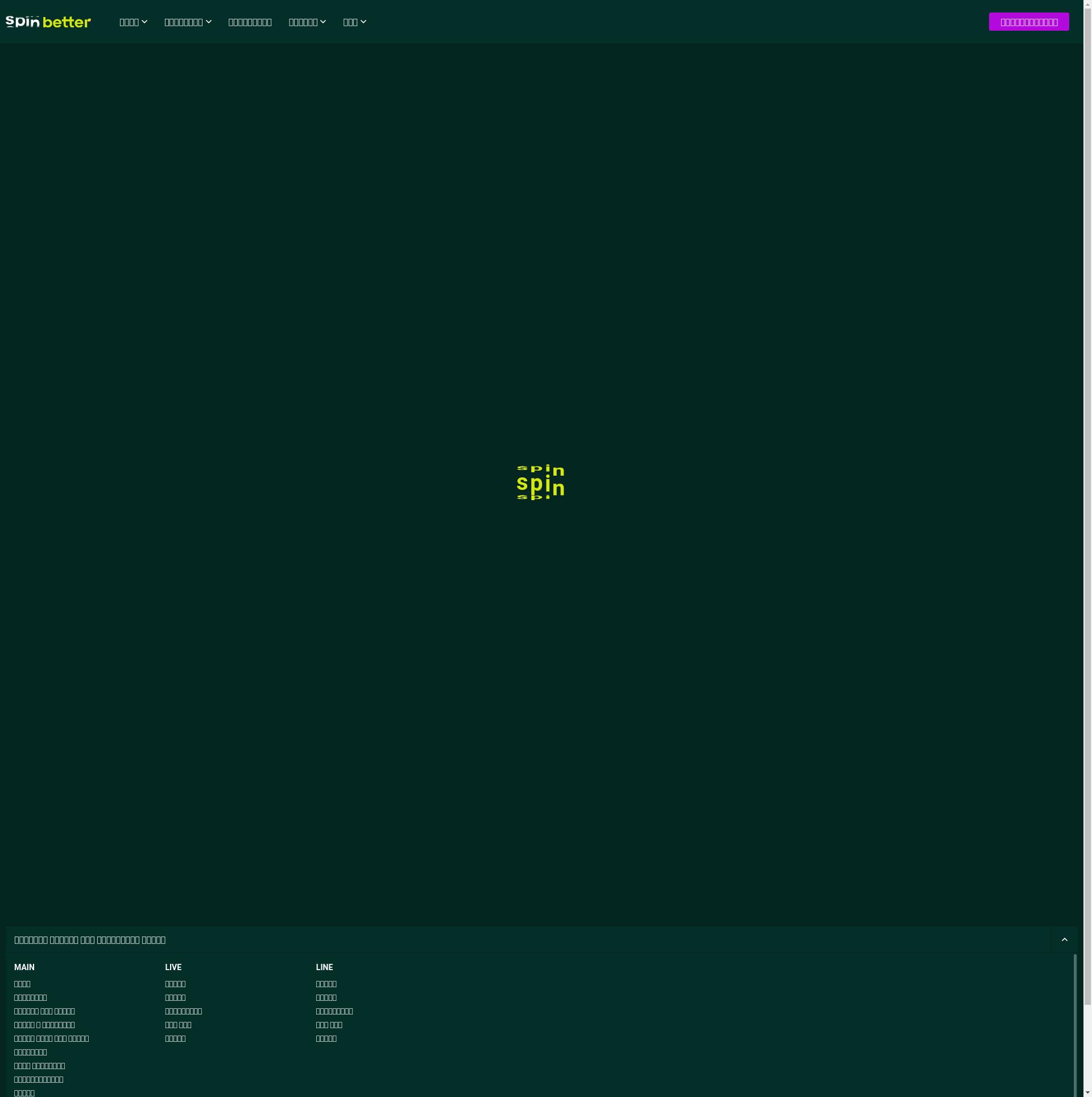Open first link under LINE column
Viewport: 1092px width, 1097px height.
coord(326,984)
